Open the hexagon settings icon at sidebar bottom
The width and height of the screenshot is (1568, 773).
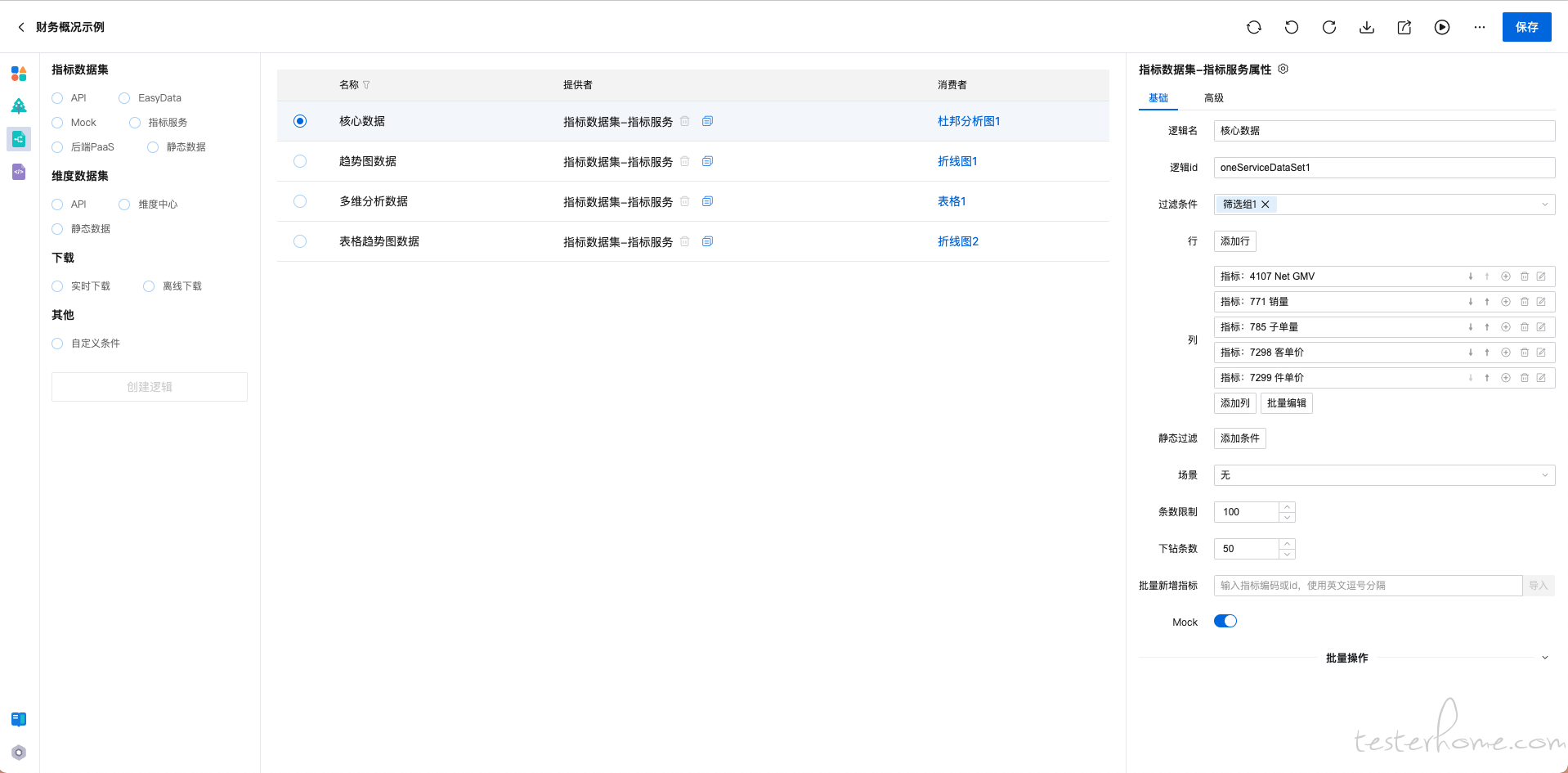coord(19,753)
